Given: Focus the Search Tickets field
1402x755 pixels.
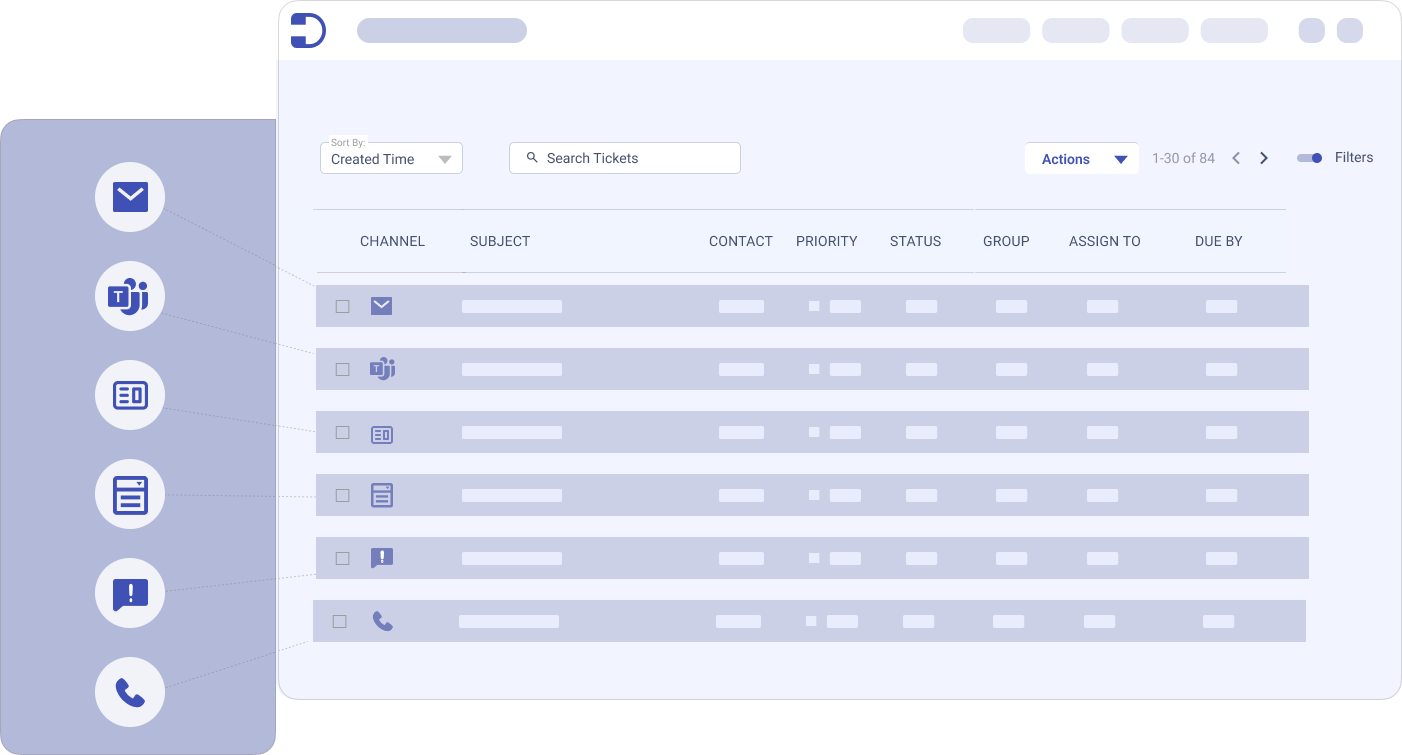Looking at the screenshot, I should [625, 158].
